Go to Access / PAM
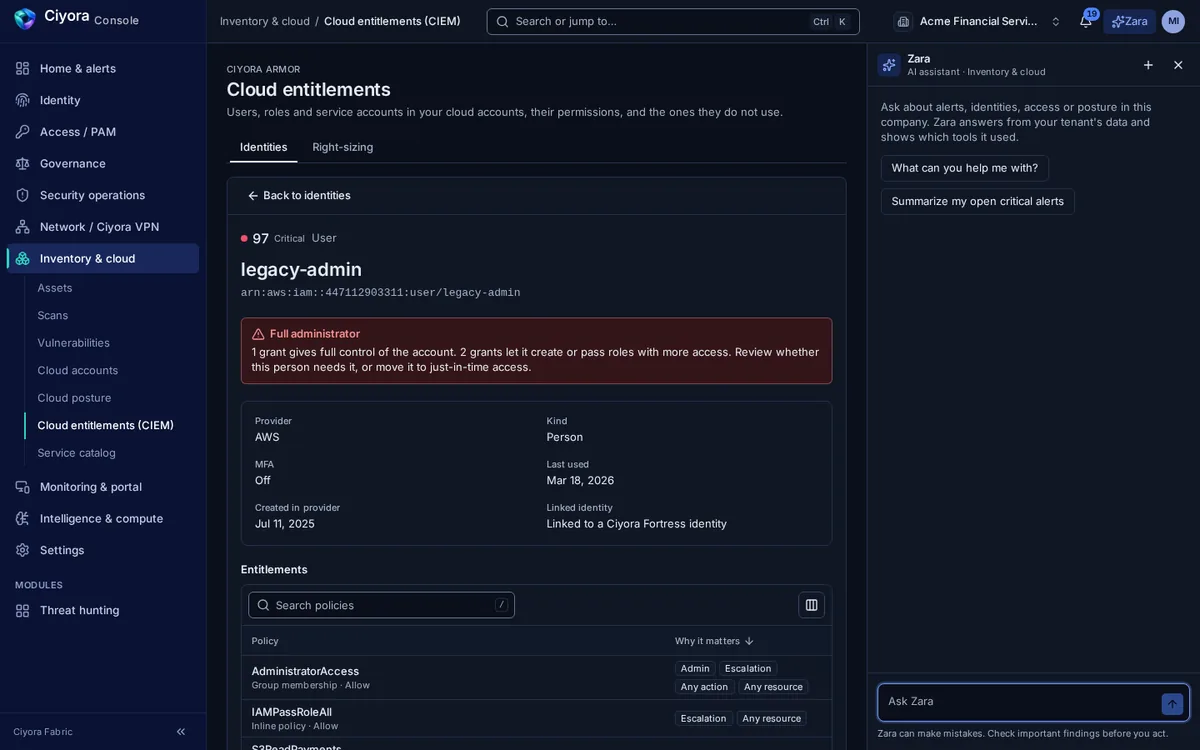Image resolution: width=1200 pixels, height=750 pixels. coord(103,132)
